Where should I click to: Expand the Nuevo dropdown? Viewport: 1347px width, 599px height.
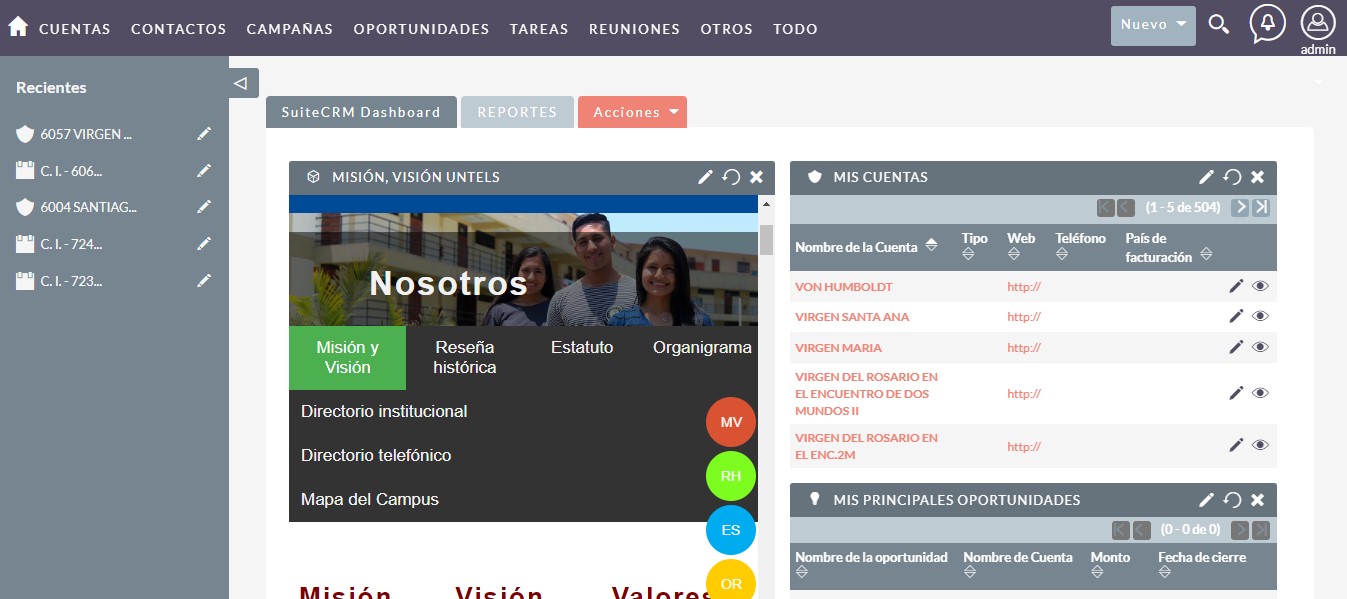pos(1153,25)
